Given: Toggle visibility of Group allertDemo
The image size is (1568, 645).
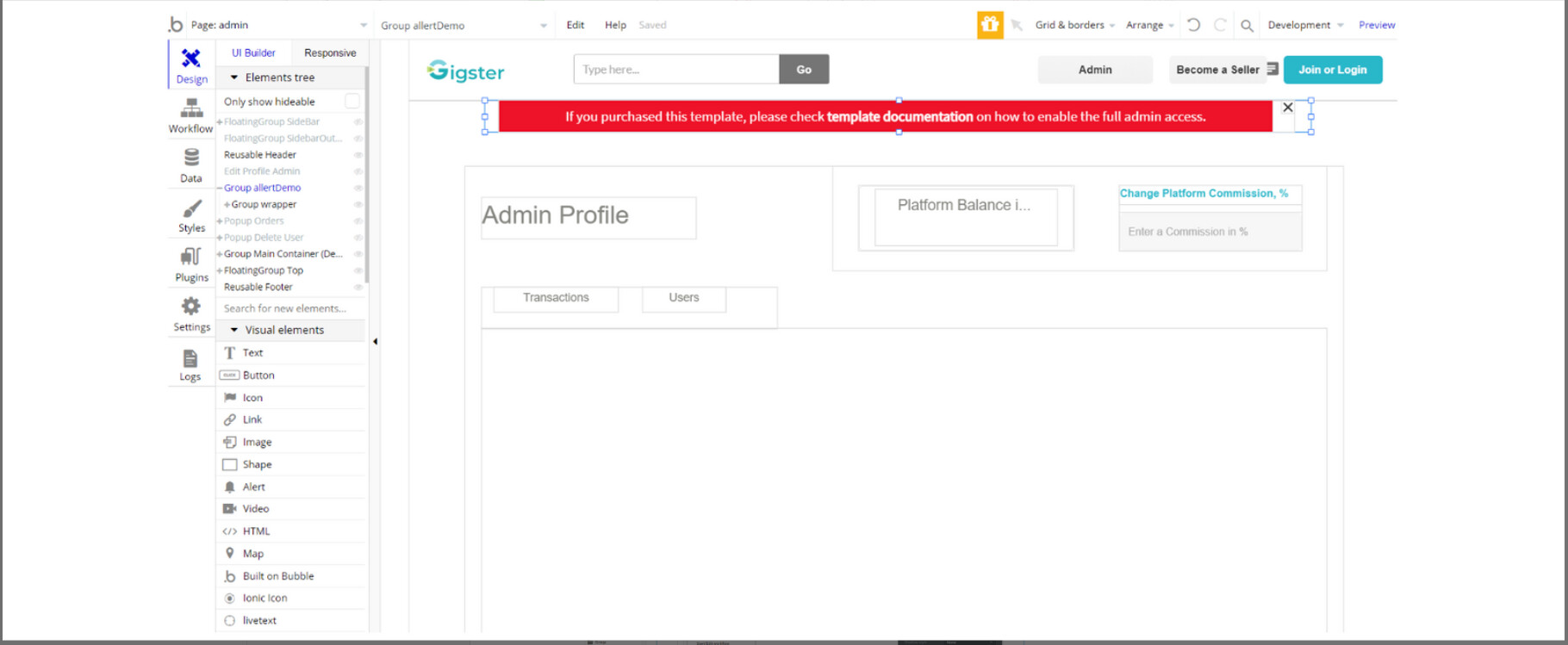Looking at the screenshot, I should pyautogui.click(x=358, y=188).
